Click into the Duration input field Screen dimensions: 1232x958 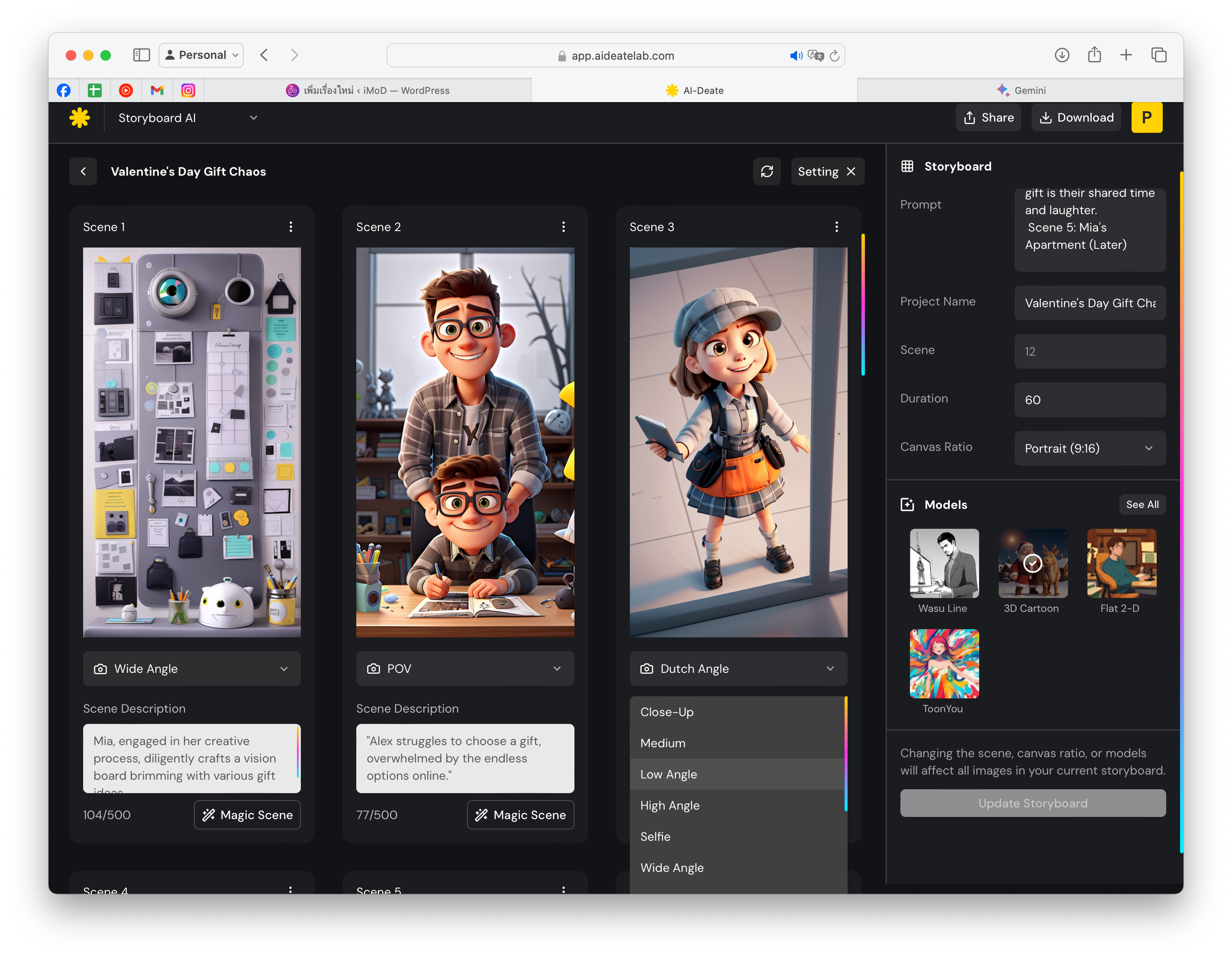pyautogui.click(x=1089, y=400)
